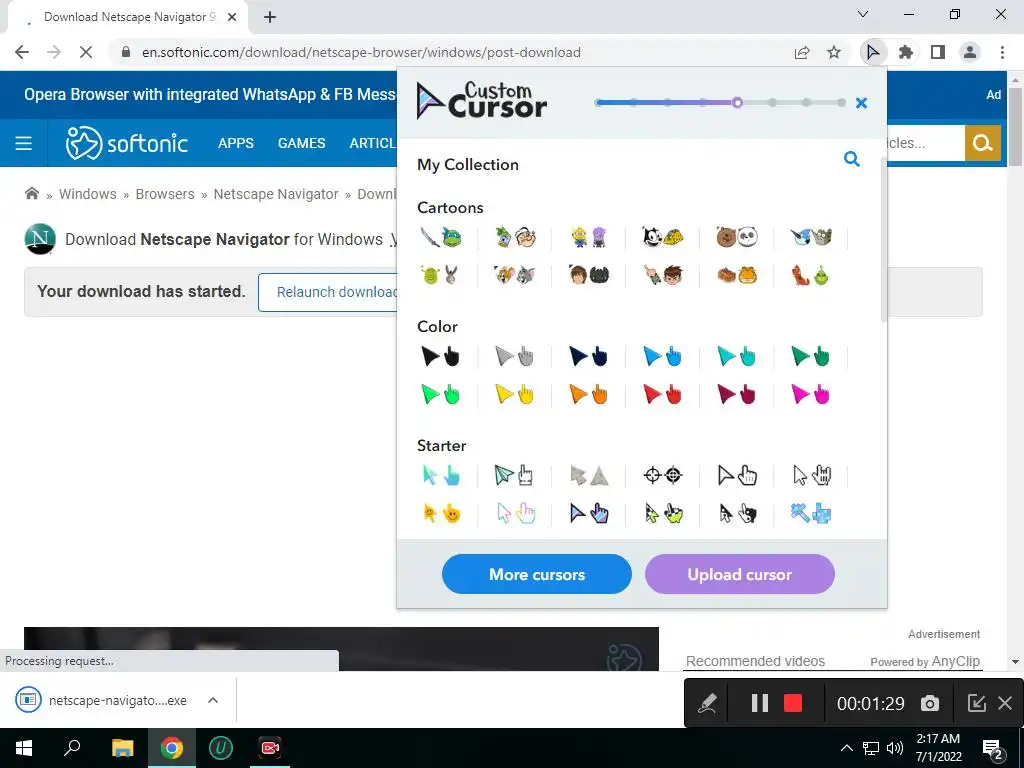The image size is (1024, 768).
Task: Open search in Custom Cursor popup
Action: point(852,159)
